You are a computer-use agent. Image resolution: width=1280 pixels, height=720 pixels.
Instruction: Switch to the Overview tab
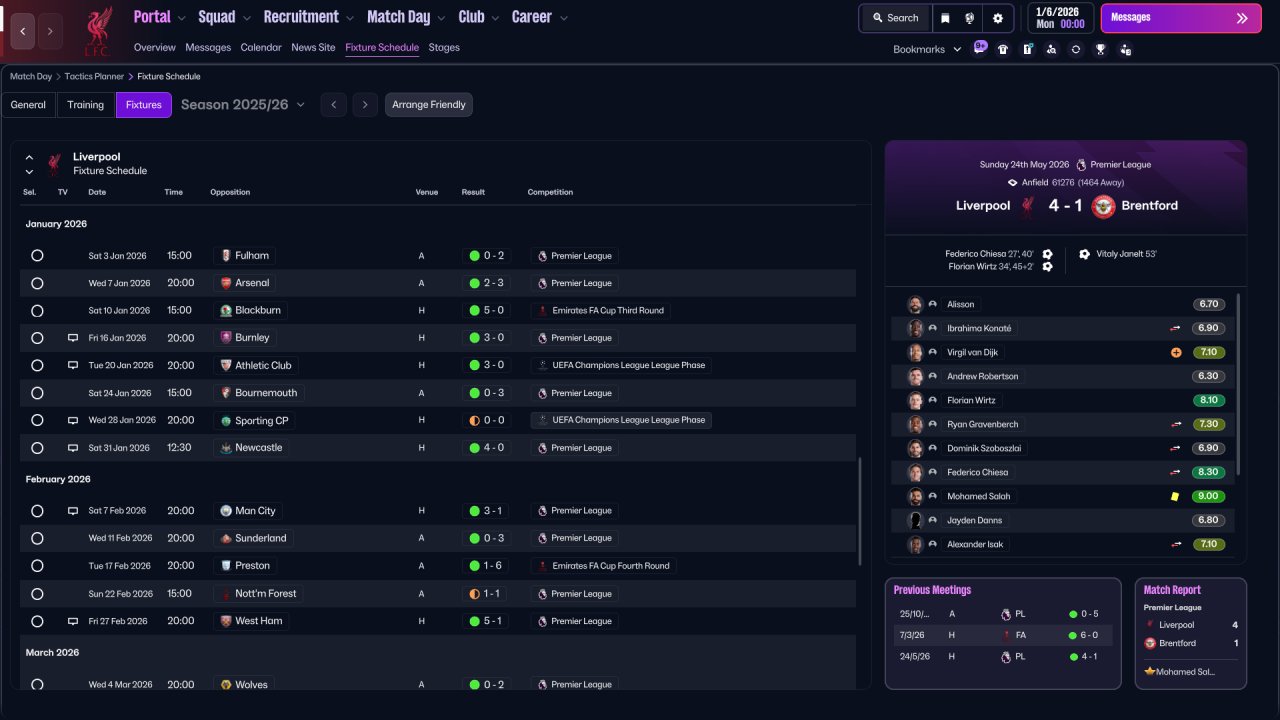click(155, 47)
